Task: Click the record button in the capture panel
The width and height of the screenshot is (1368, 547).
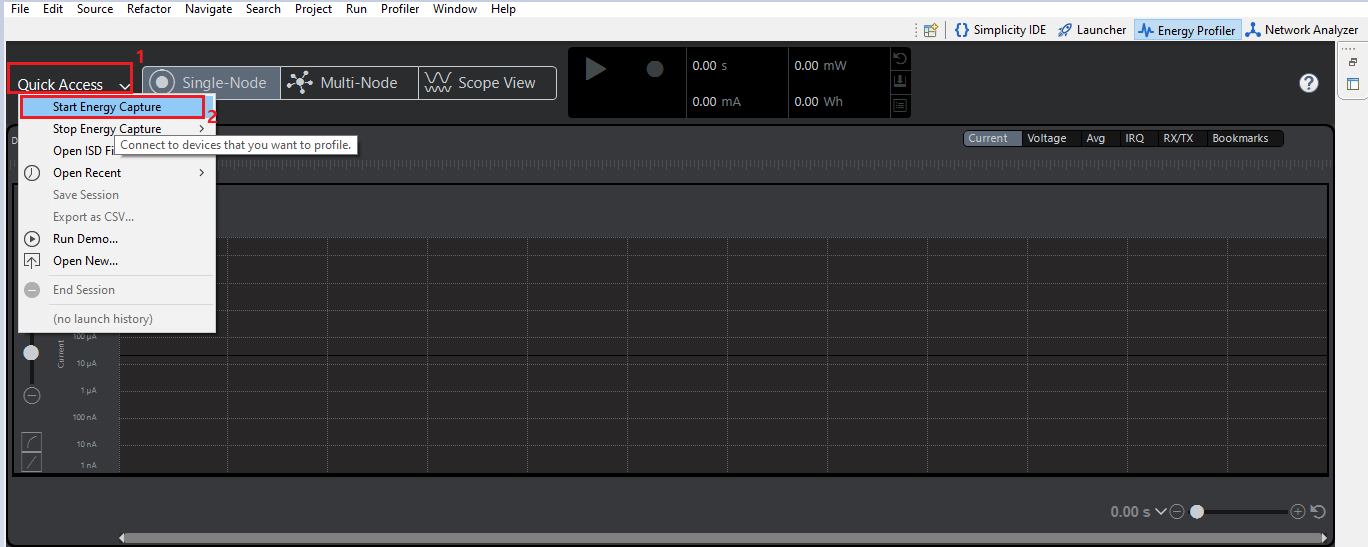Action: [x=655, y=69]
